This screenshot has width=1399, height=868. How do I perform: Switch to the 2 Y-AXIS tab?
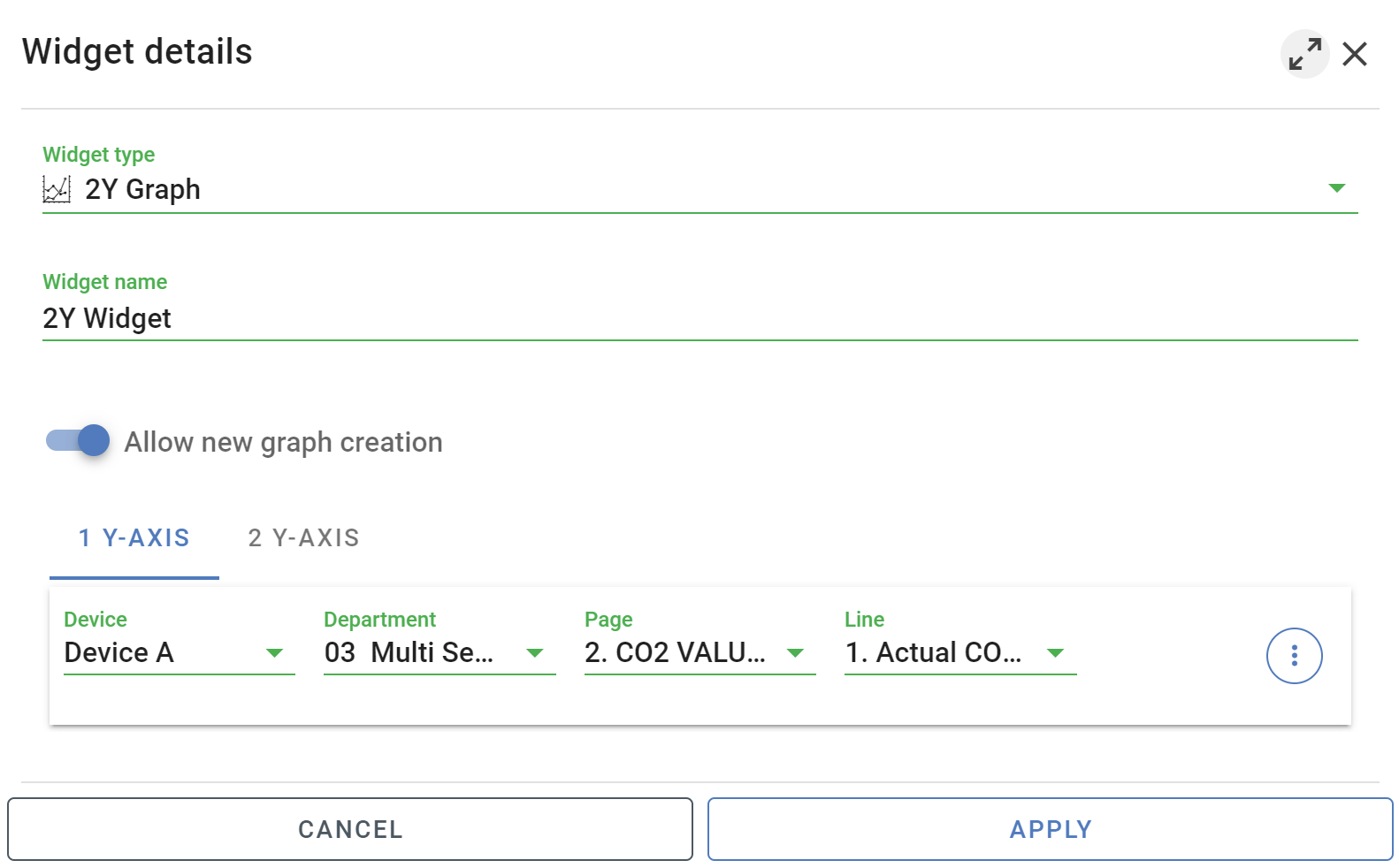pos(303,538)
